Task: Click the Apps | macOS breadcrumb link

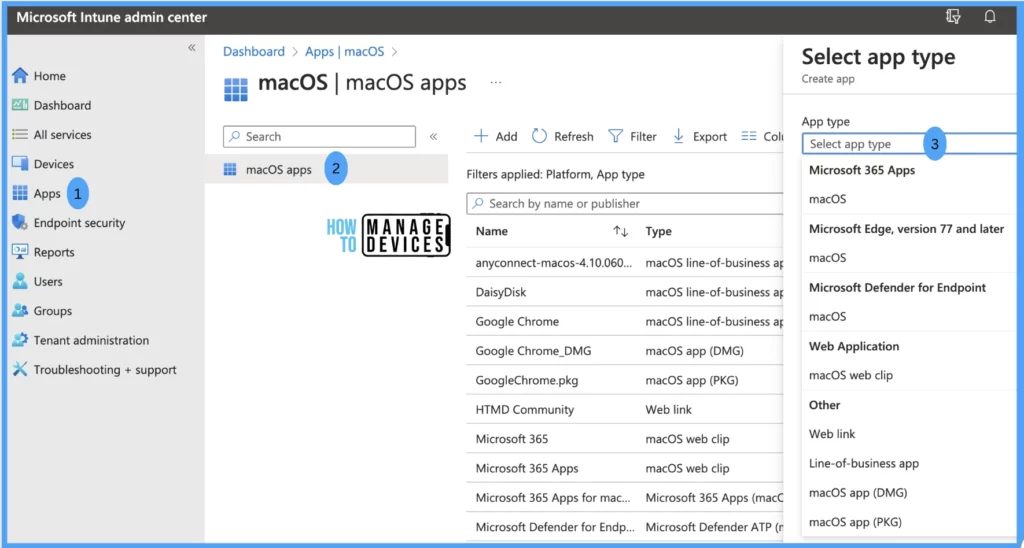Action: coord(345,52)
